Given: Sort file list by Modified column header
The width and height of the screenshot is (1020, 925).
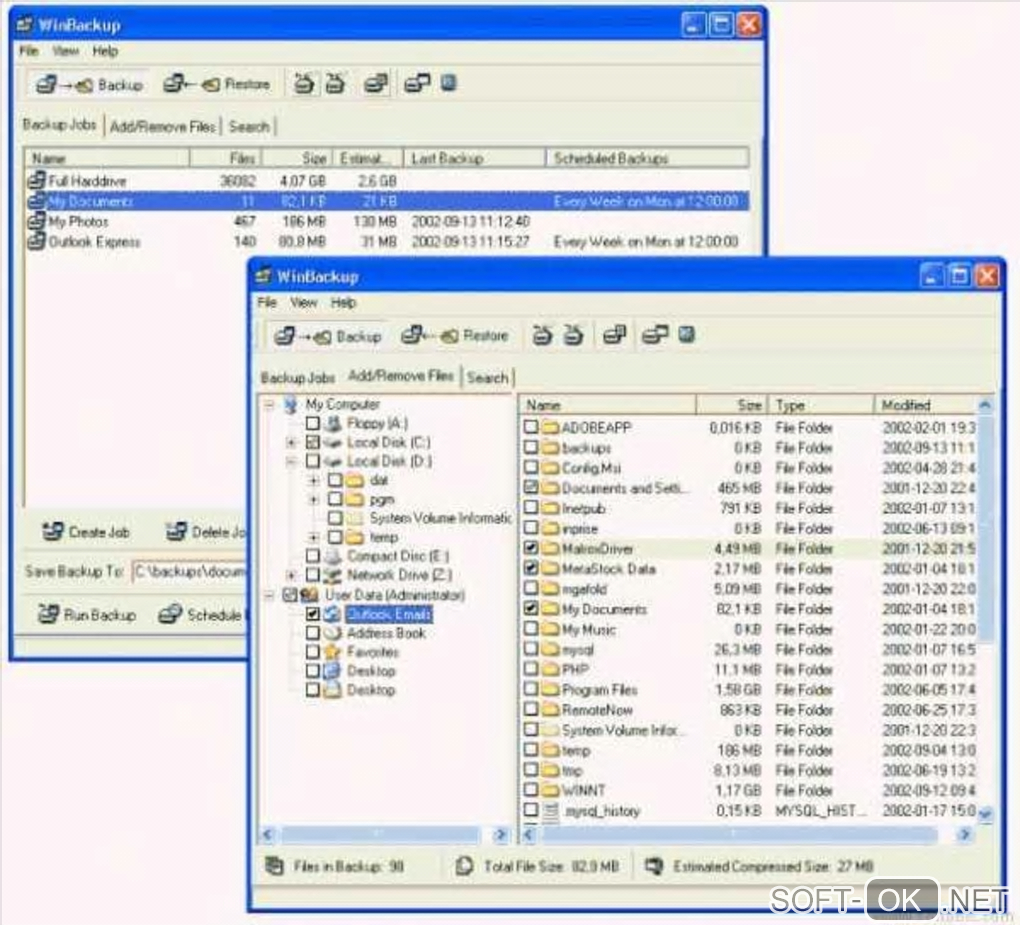Looking at the screenshot, I should [x=925, y=405].
